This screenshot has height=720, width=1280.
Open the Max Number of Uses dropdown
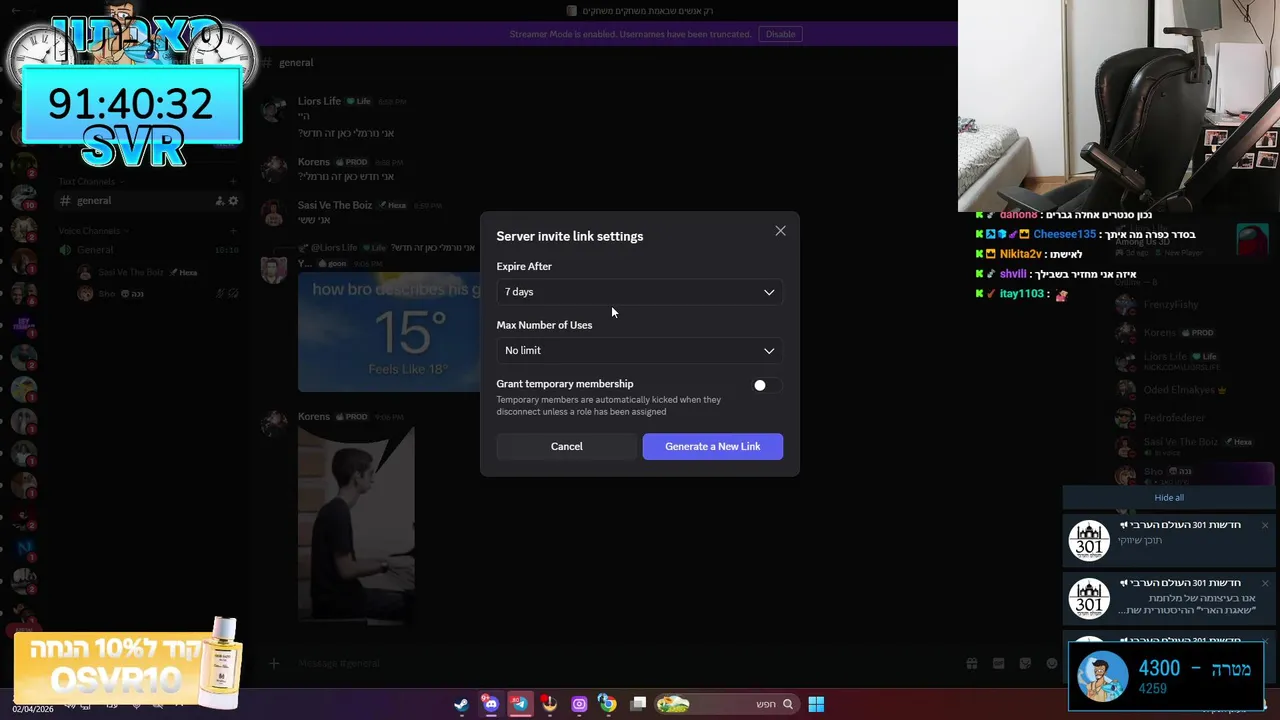[x=639, y=350]
